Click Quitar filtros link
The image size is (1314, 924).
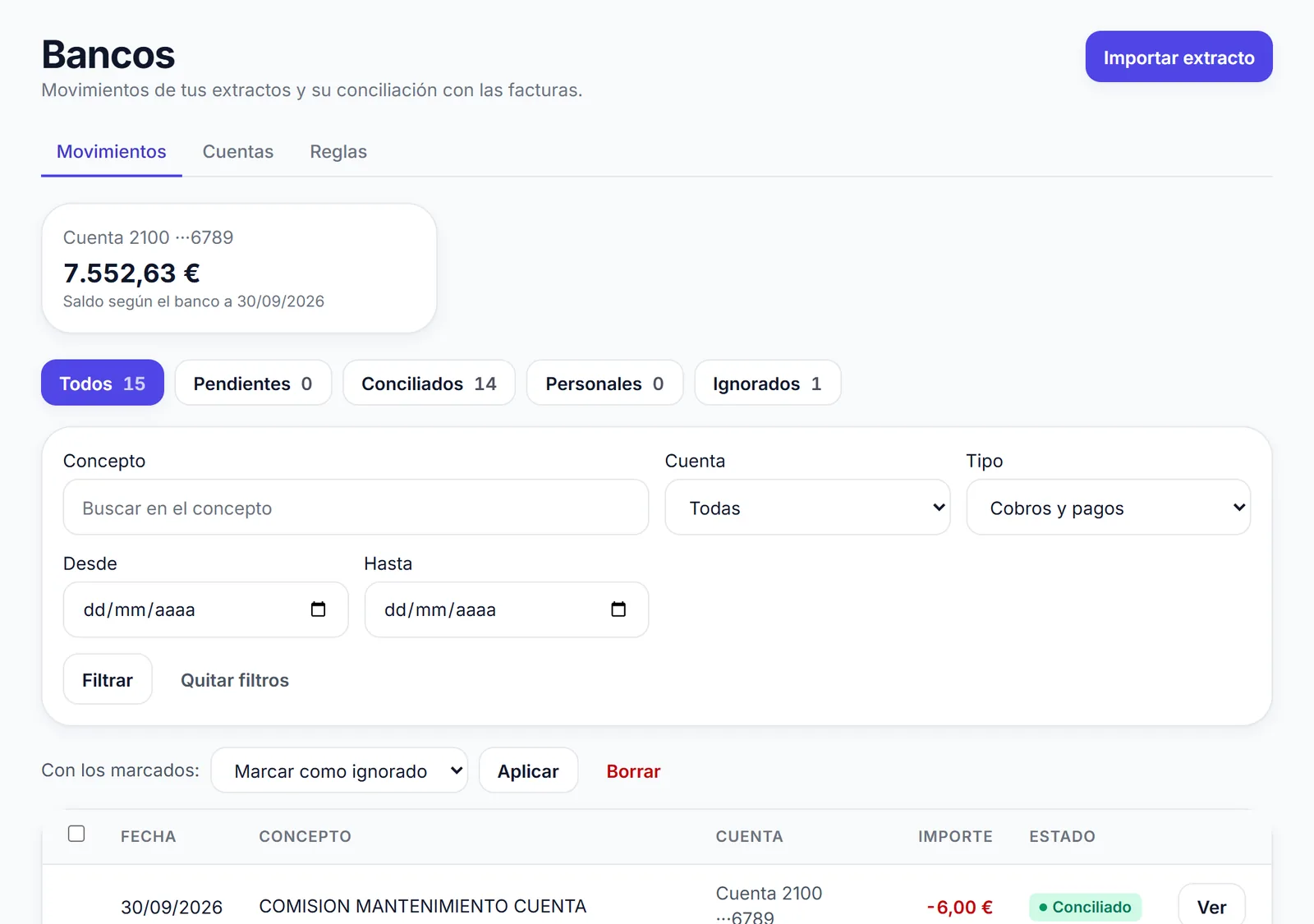pyautogui.click(x=235, y=680)
